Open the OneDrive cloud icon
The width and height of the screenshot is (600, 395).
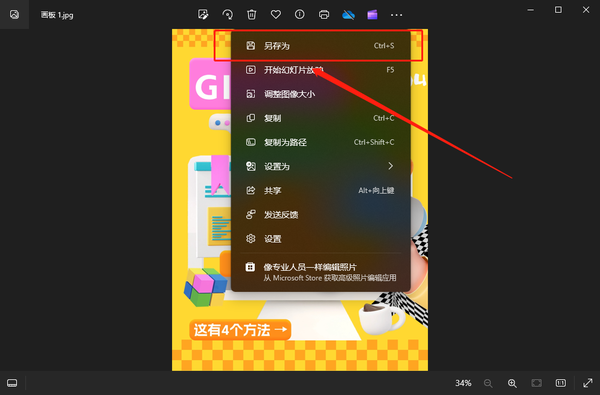(348, 15)
